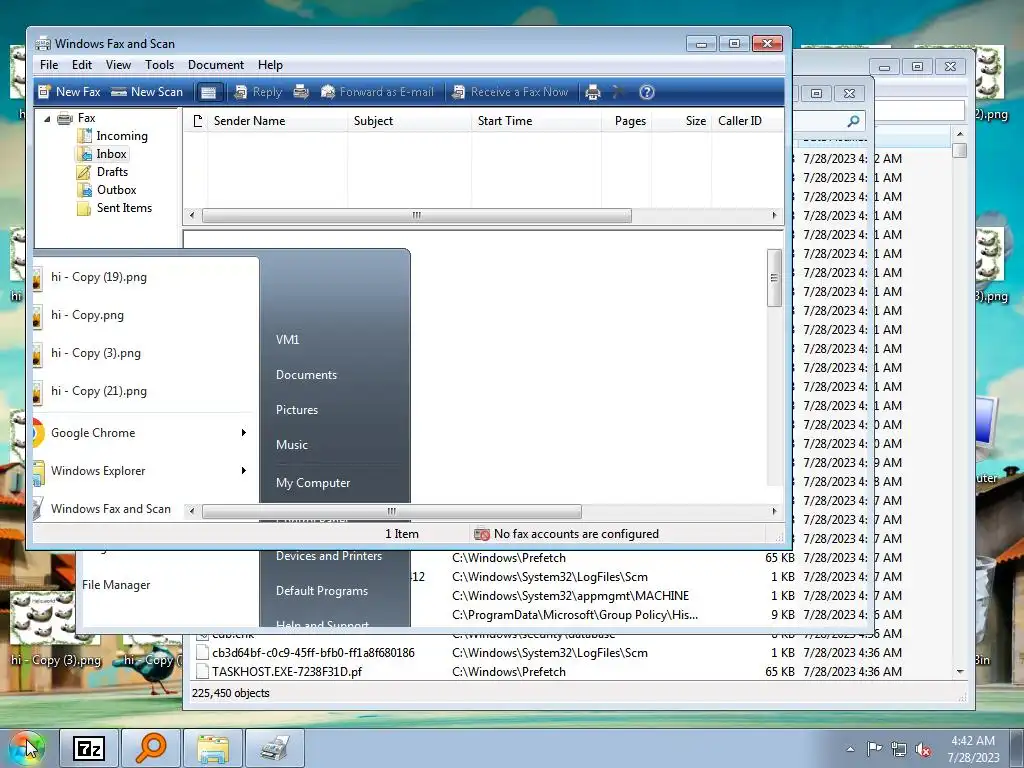Open the Sent Items folder

click(124, 208)
